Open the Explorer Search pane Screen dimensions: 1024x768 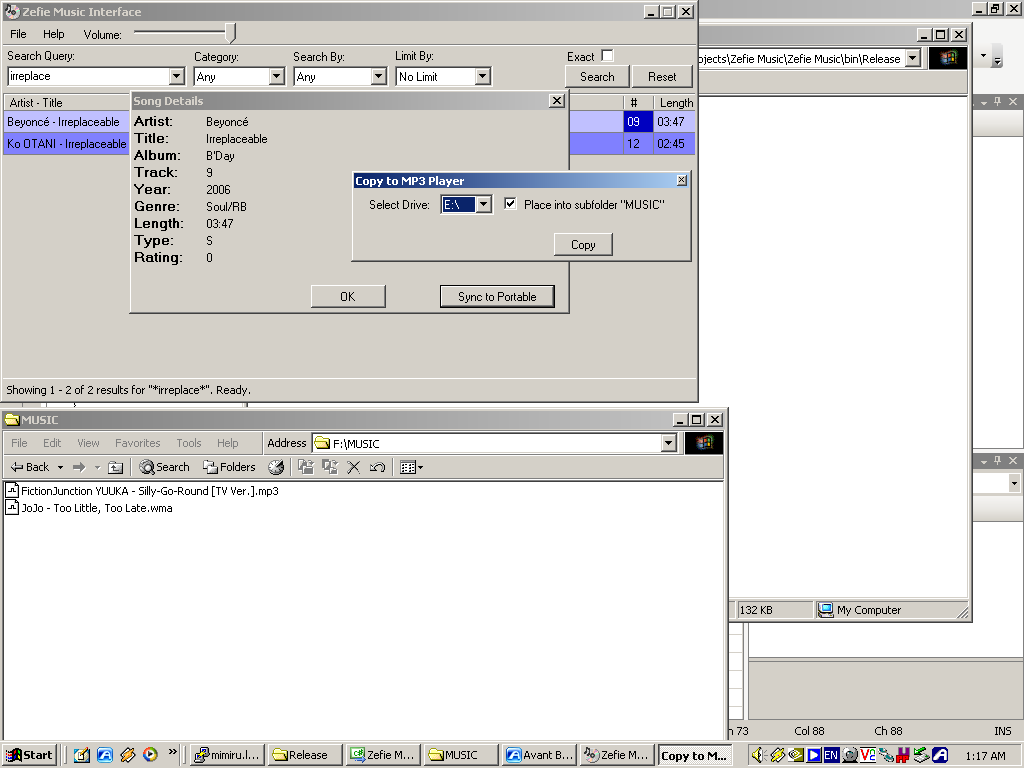165,467
